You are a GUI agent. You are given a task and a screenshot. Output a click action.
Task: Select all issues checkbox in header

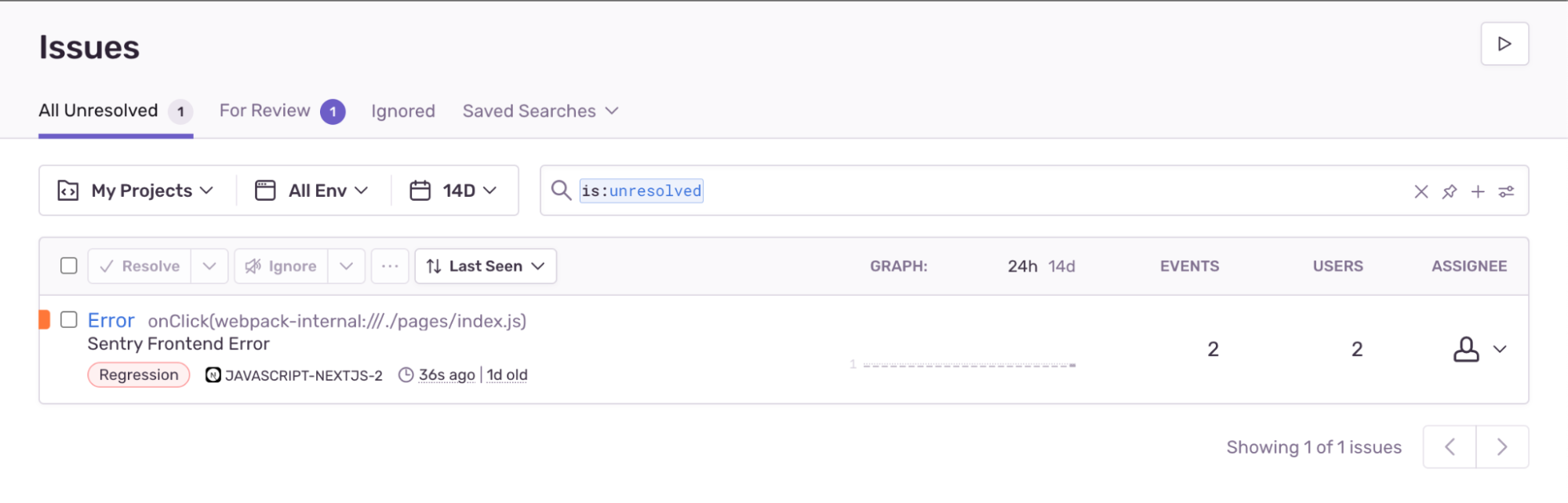69,266
